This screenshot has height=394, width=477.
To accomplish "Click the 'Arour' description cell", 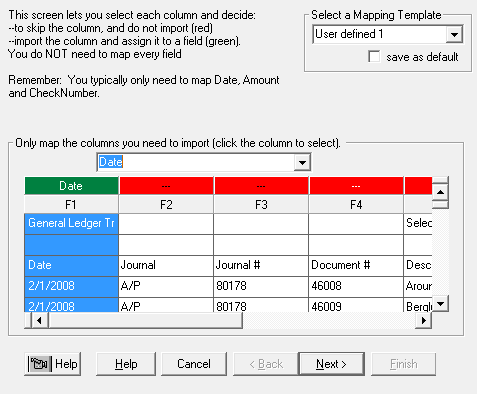I will coord(418,286).
